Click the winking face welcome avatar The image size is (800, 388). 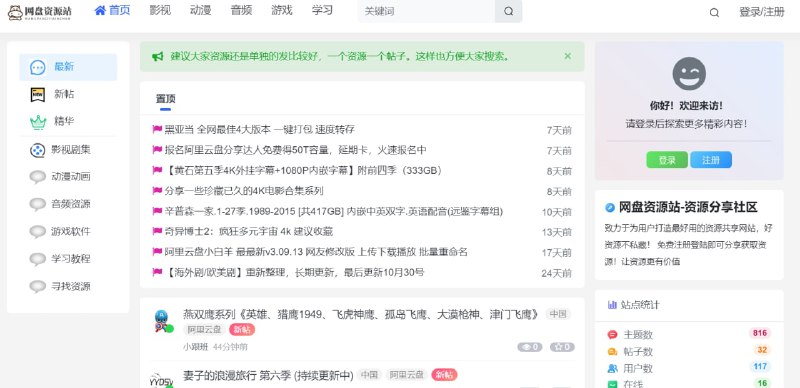(689, 74)
